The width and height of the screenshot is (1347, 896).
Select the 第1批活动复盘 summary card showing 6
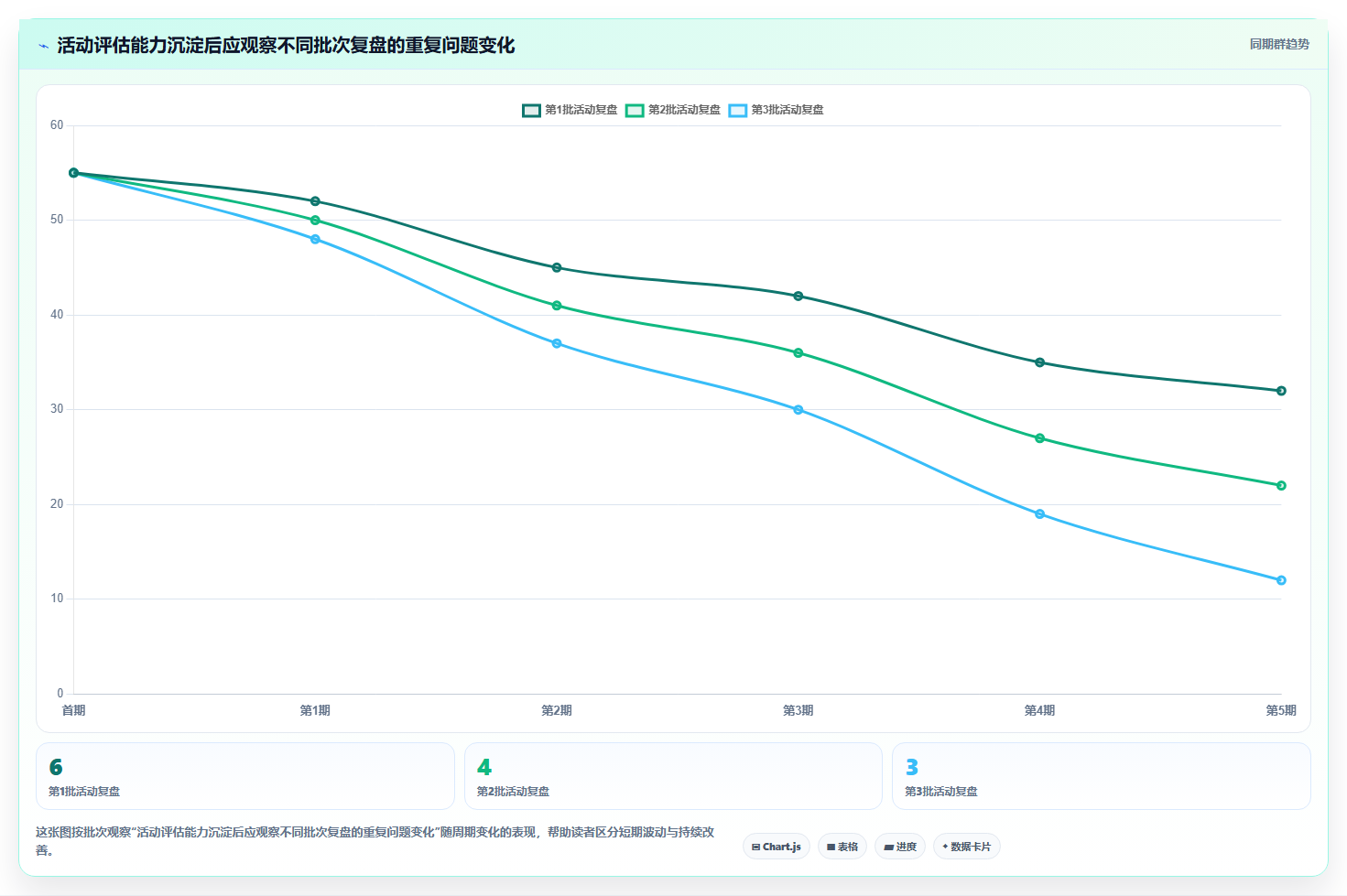click(245, 776)
